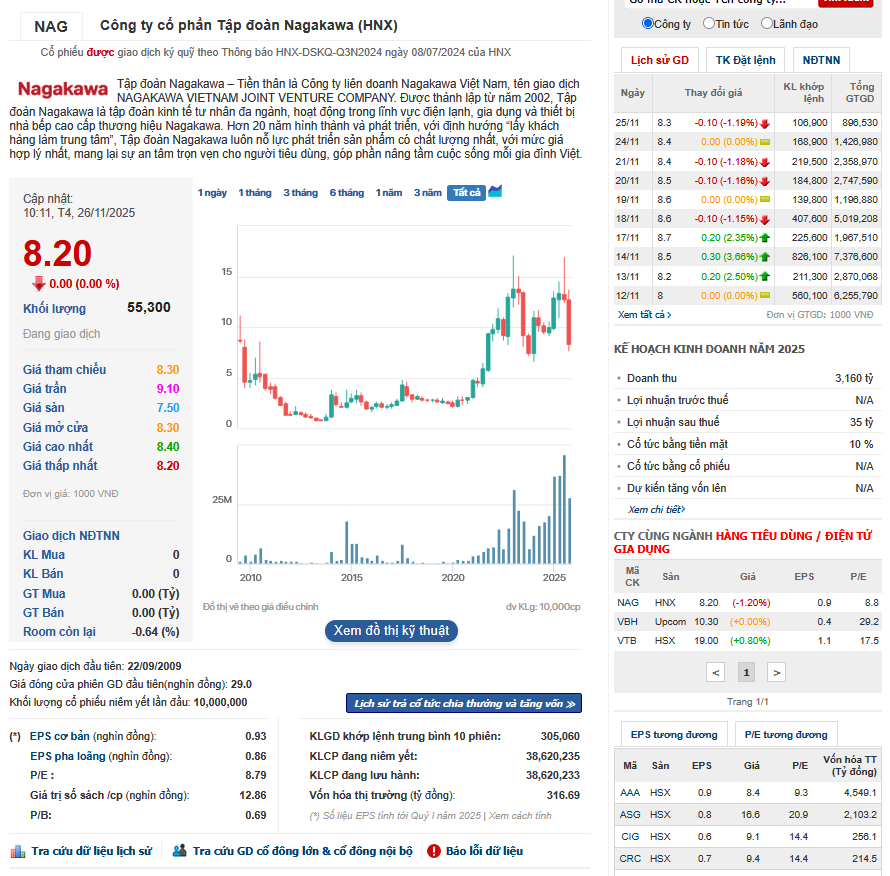Click the red warning icon by Báo lỗi dữ liệu
The width and height of the screenshot is (890, 876).
pos(434,850)
